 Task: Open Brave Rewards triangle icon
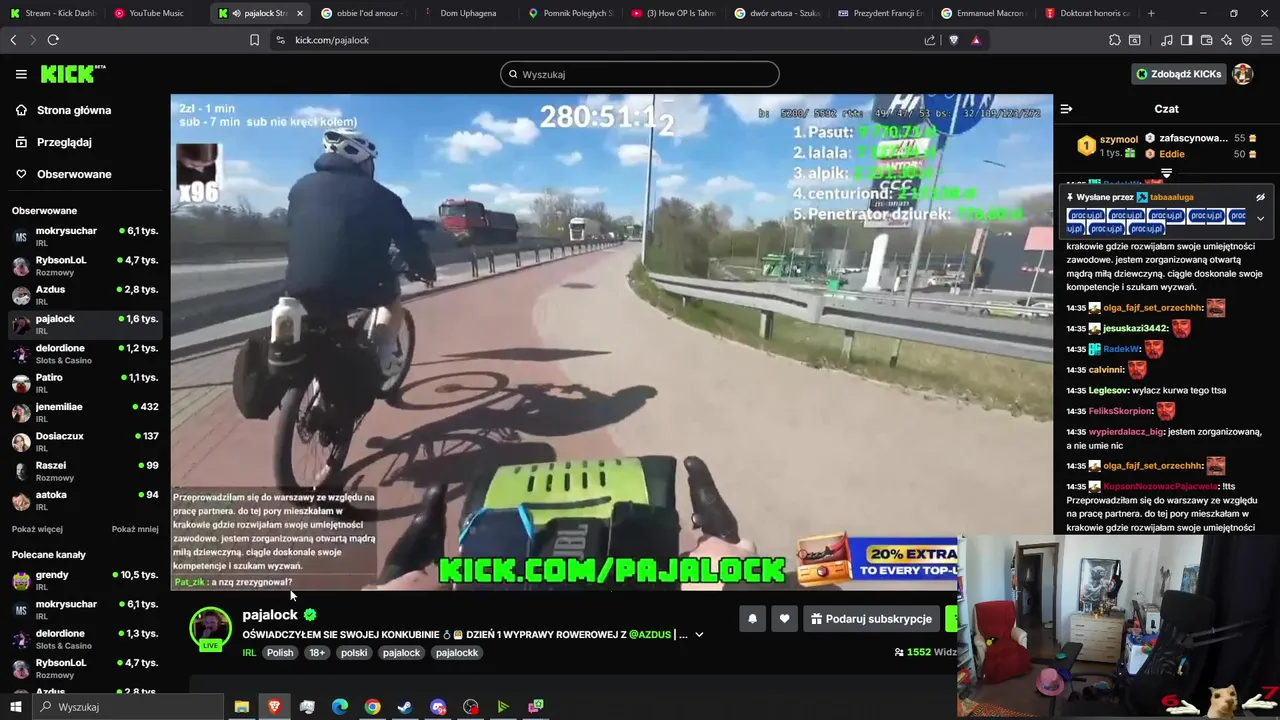click(x=975, y=40)
